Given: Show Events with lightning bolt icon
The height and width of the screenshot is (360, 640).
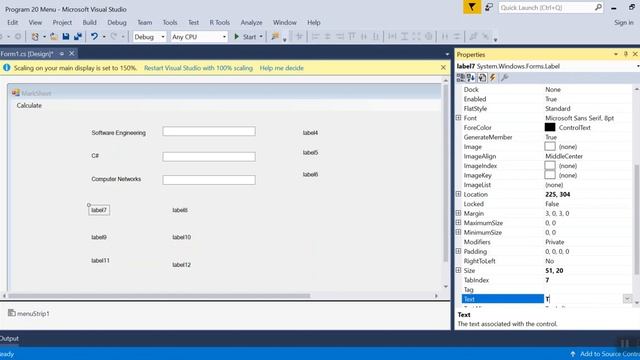Looking at the screenshot, I should click(x=493, y=78).
